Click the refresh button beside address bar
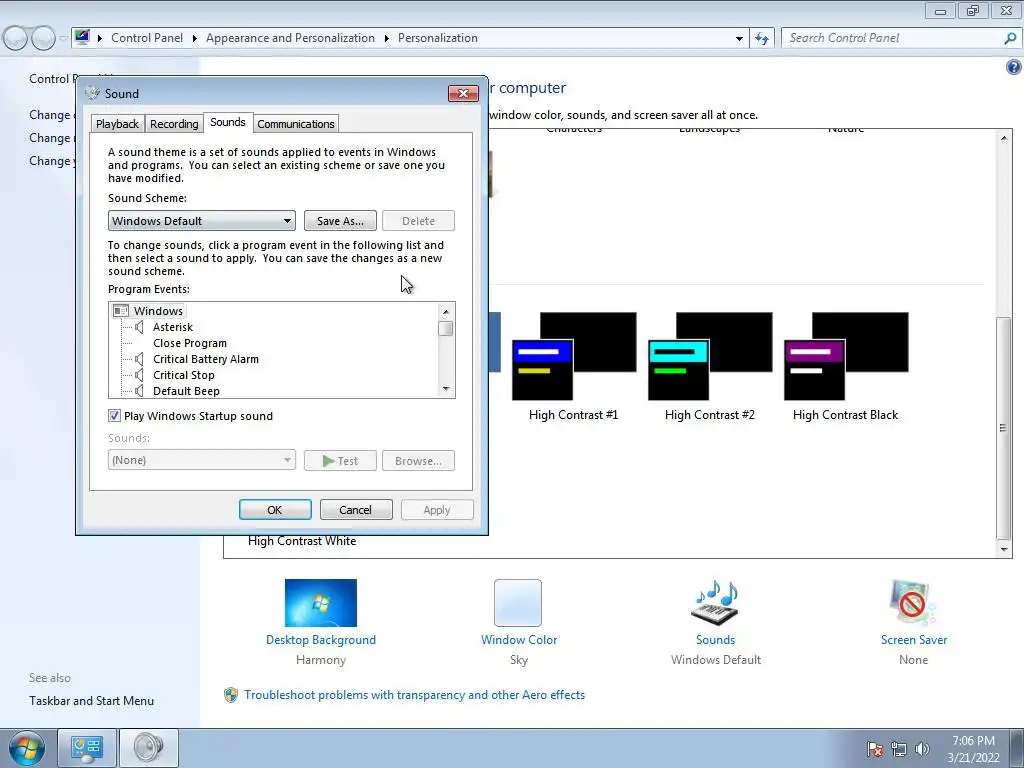Screen dimensions: 1024x768 761,39
